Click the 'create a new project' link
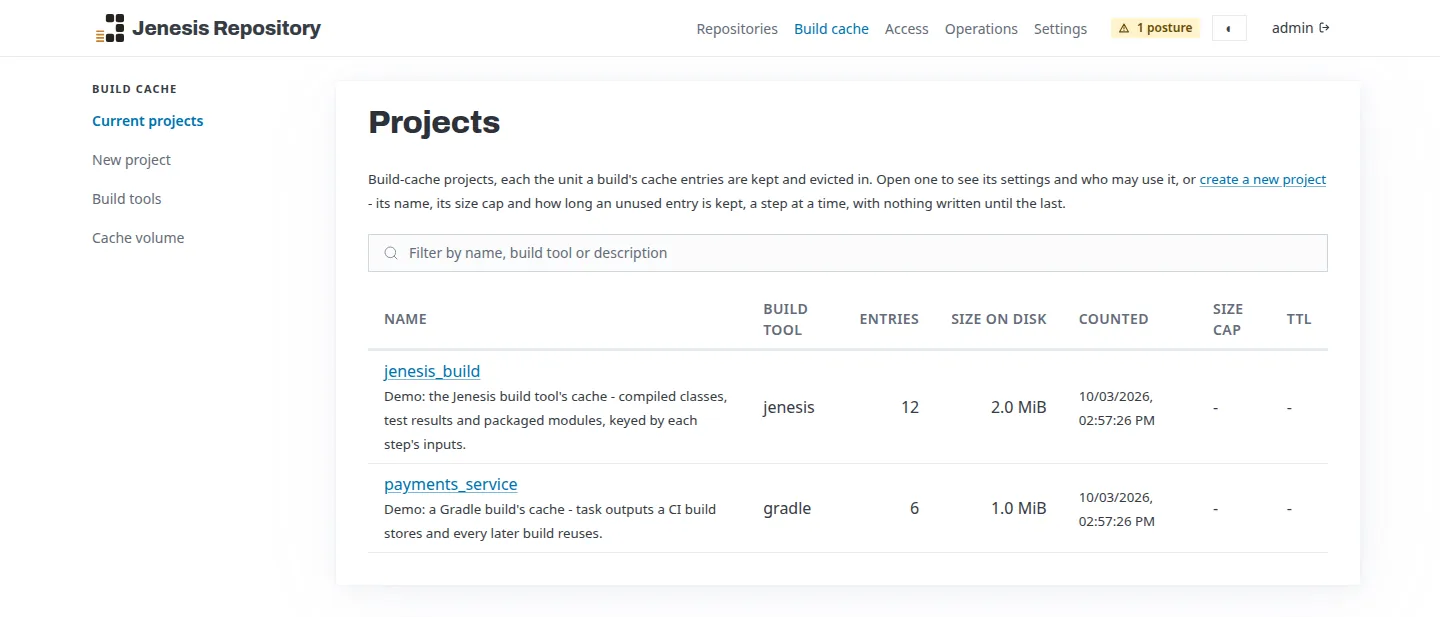This screenshot has height=617, width=1440. tap(1263, 180)
